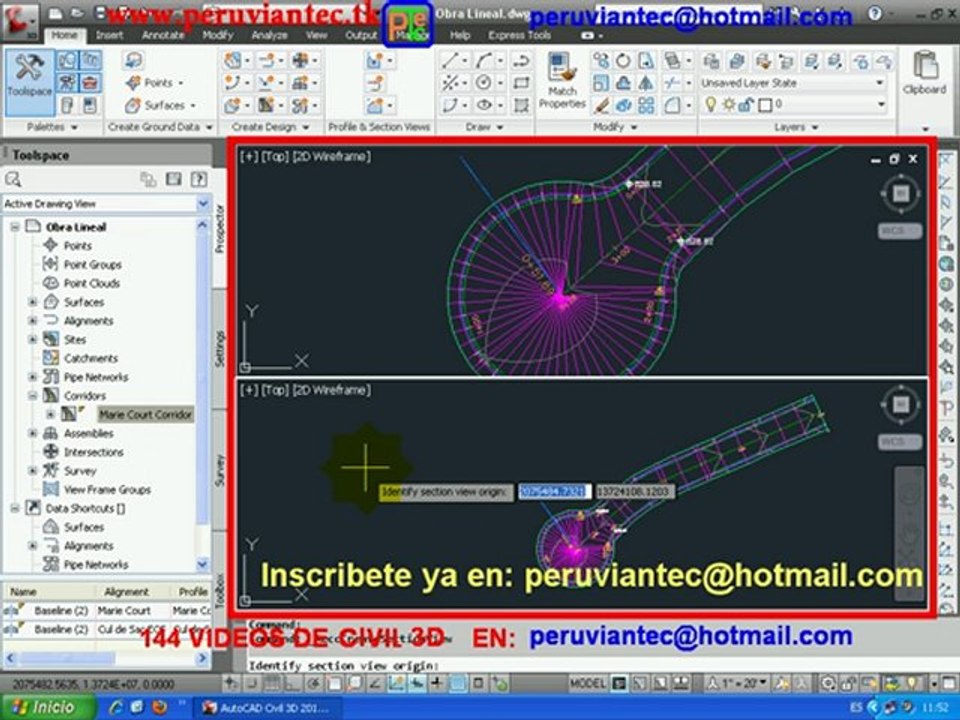Switch to the Home ribbon tab
The width and height of the screenshot is (960, 720).
tap(64, 36)
